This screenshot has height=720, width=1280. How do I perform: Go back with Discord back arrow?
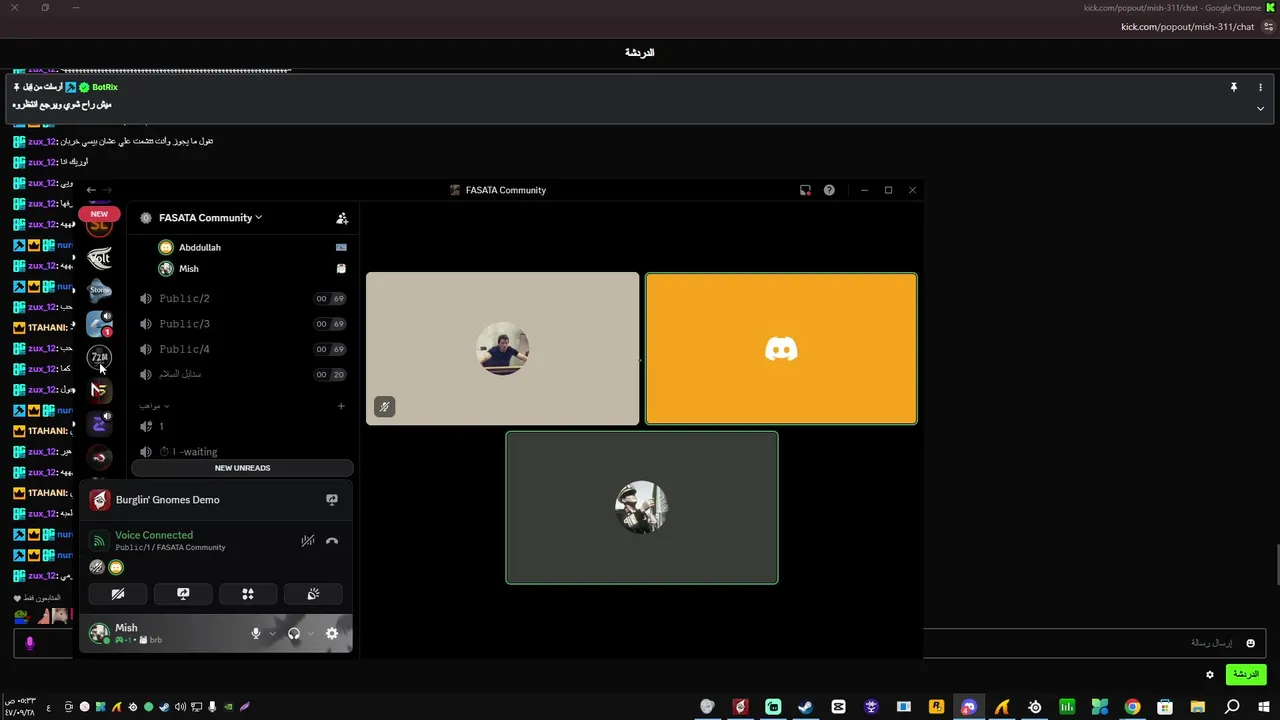(91, 190)
